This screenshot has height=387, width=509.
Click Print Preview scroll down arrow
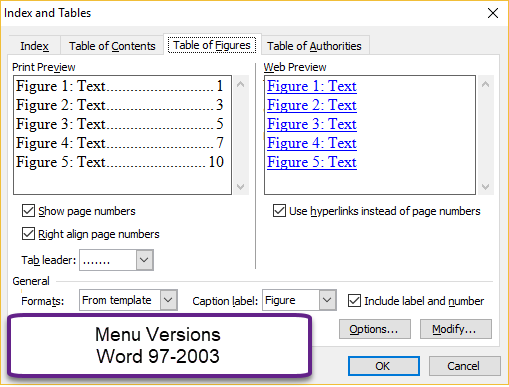[x=240, y=187]
